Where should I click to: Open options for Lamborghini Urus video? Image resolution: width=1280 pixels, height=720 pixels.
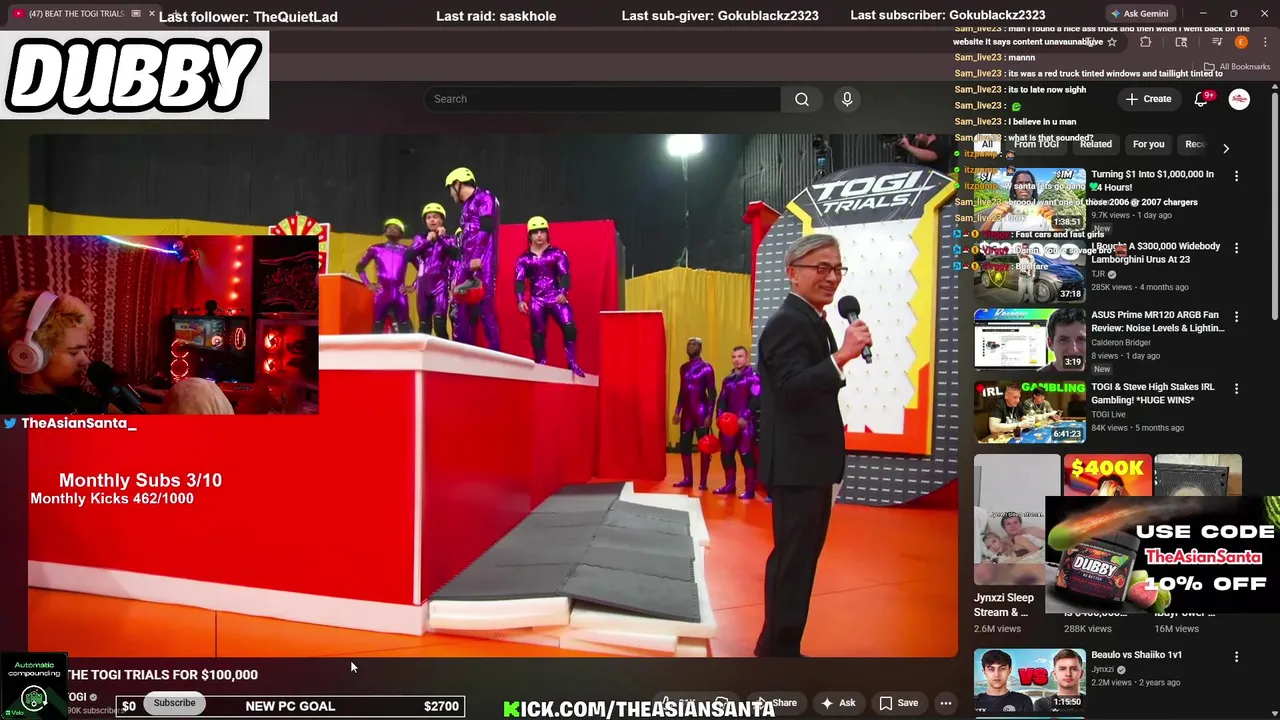pos(1236,248)
